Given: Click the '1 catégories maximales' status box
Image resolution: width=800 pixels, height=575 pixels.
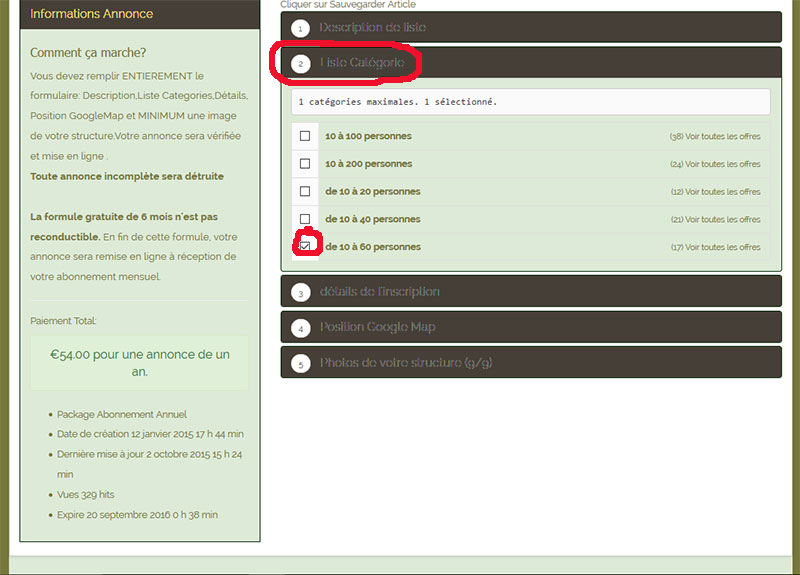Looking at the screenshot, I should (x=531, y=102).
